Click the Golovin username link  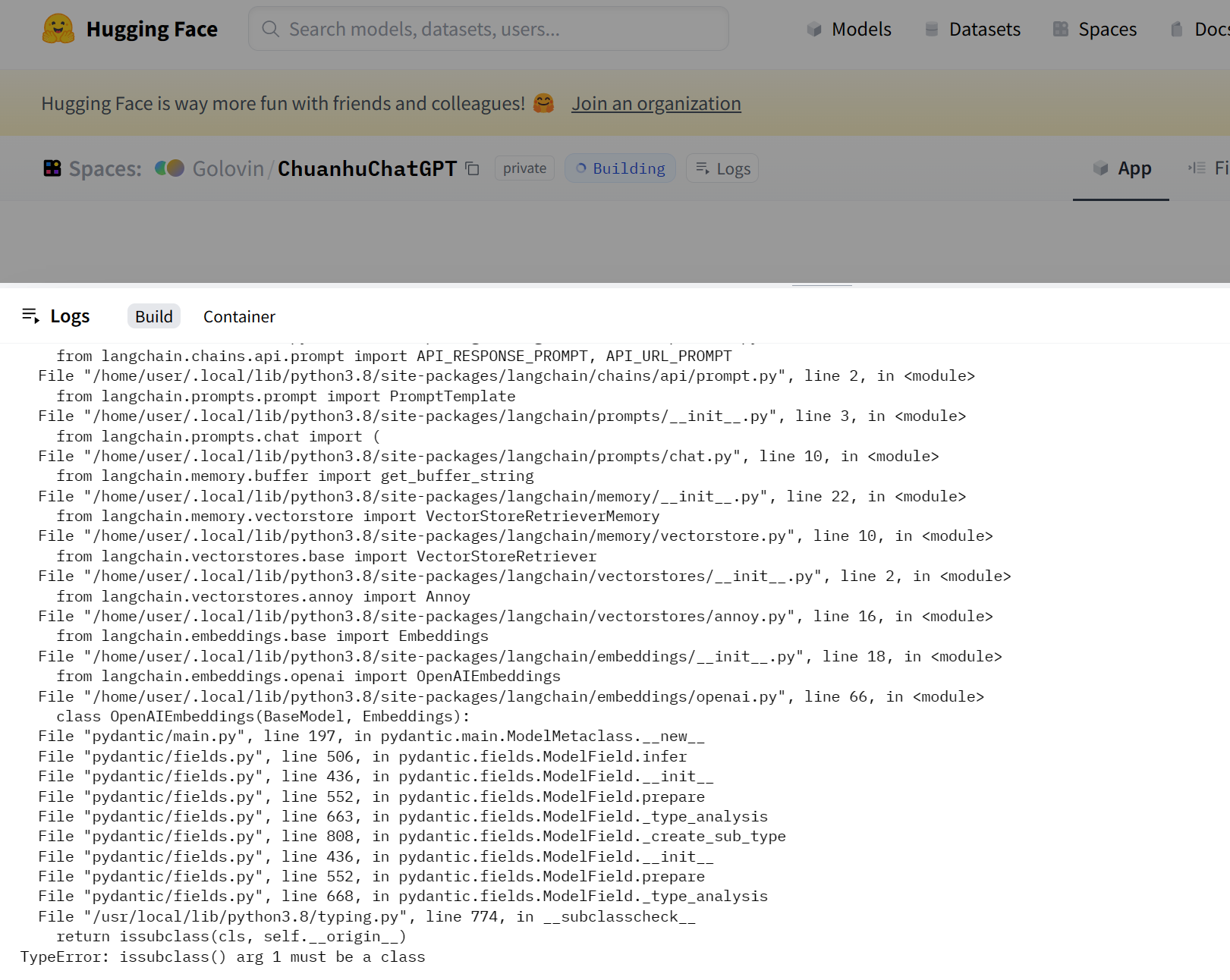point(226,168)
